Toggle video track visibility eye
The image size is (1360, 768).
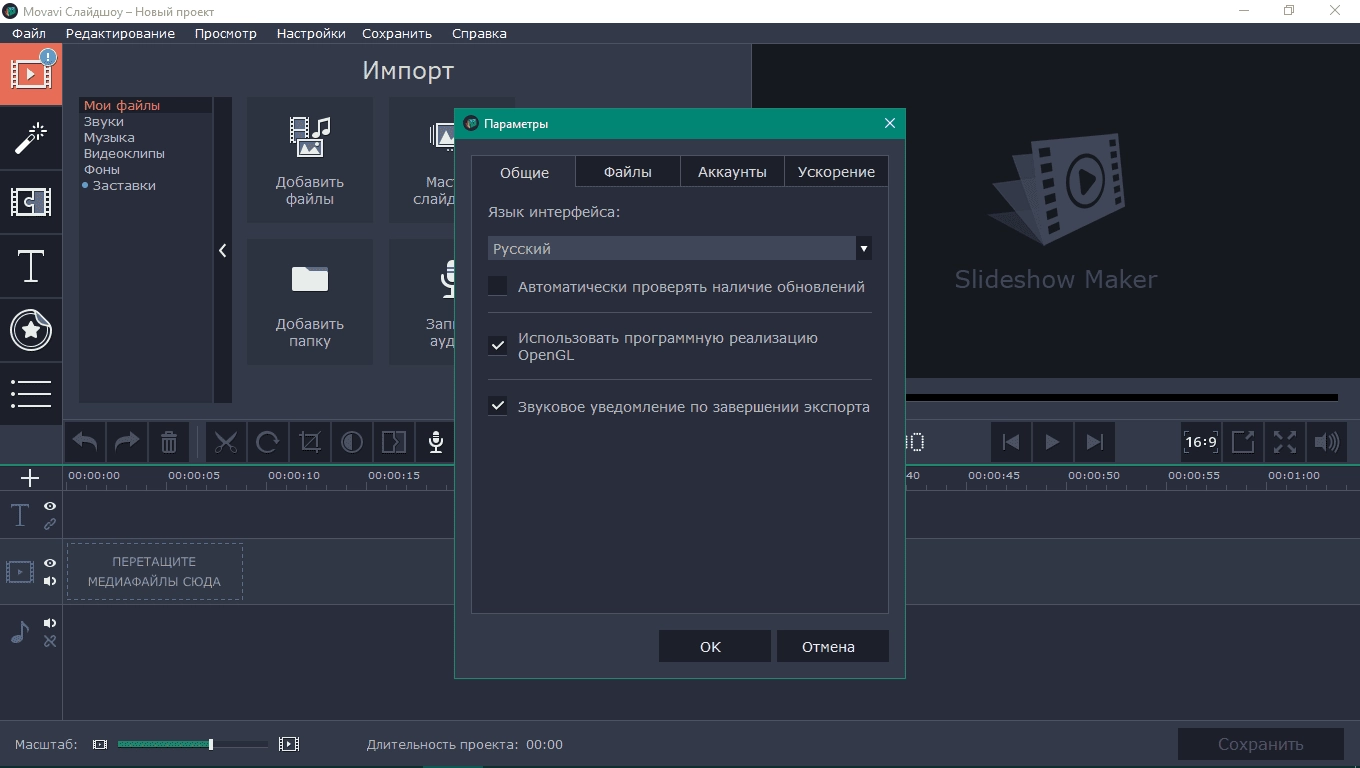click(x=50, y=563)
